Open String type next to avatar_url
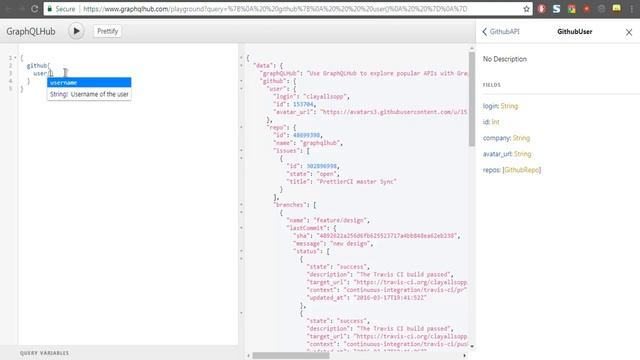640x360 pixels. 522,154
